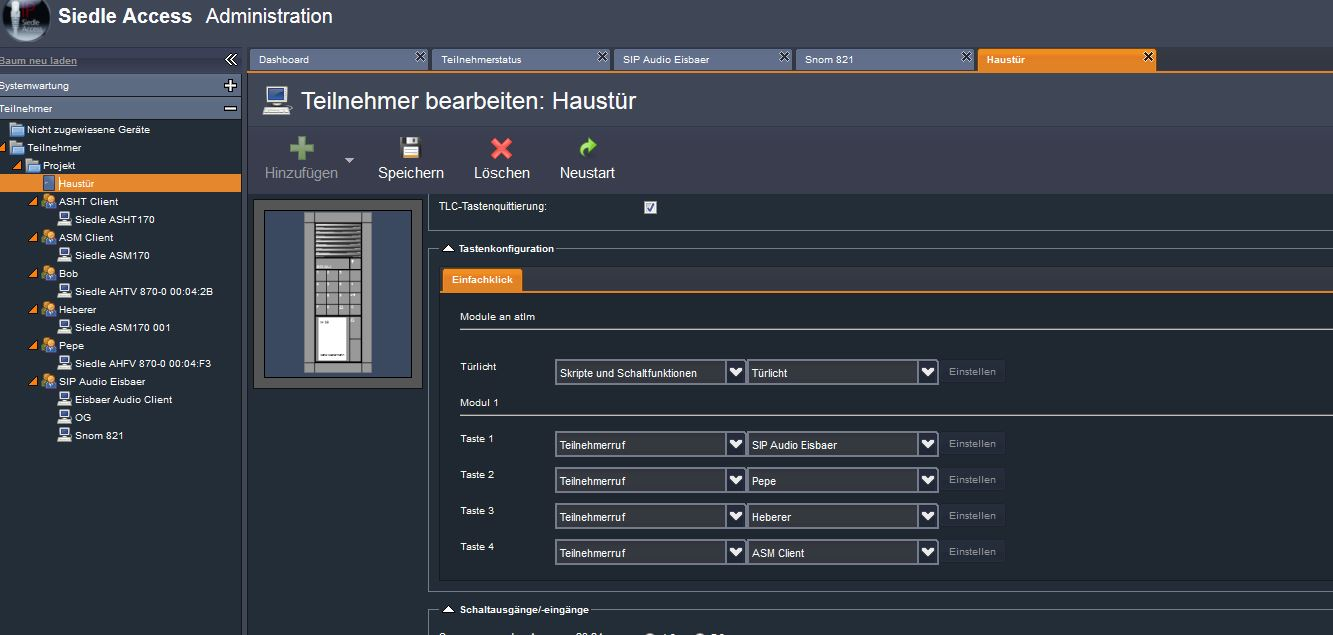Click the device icon beside Siedle ASM170 001
Viewport: 1333px width, 635px height.
pos(65,327)
